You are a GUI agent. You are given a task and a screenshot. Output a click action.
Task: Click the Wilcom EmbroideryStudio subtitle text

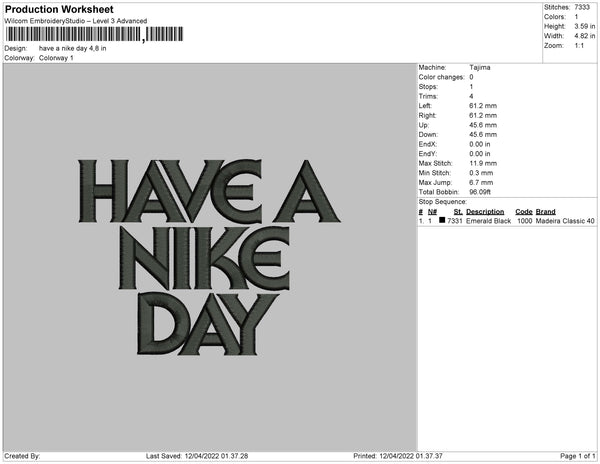point(76,21)
